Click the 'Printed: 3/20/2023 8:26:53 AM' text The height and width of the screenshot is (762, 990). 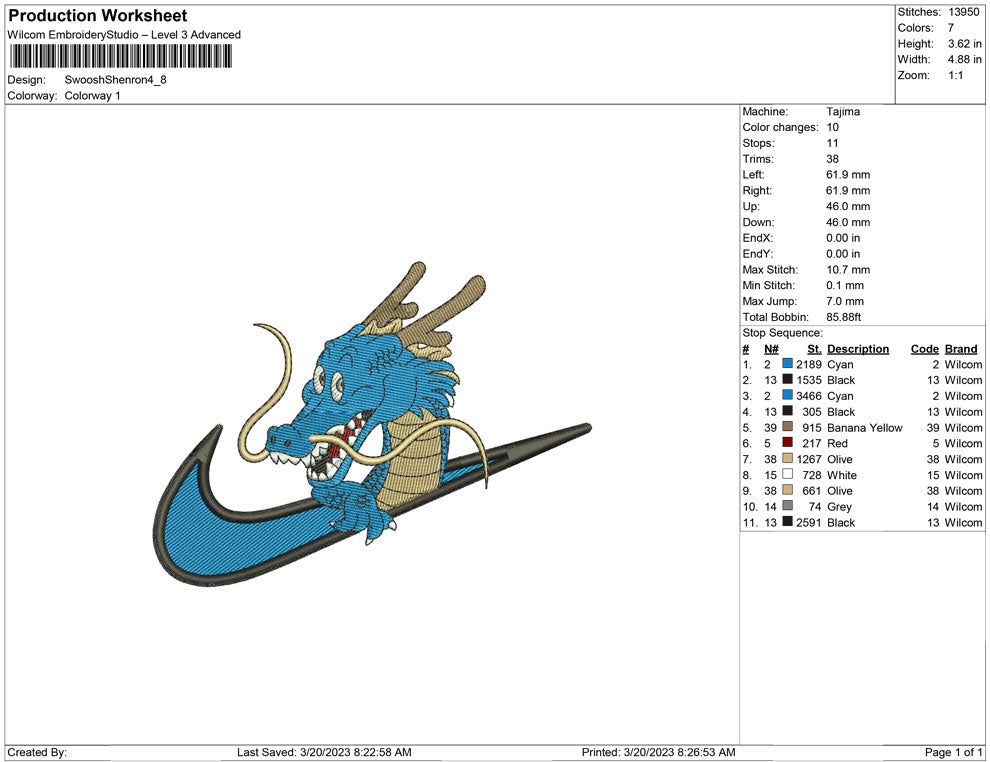coord(658,752)
